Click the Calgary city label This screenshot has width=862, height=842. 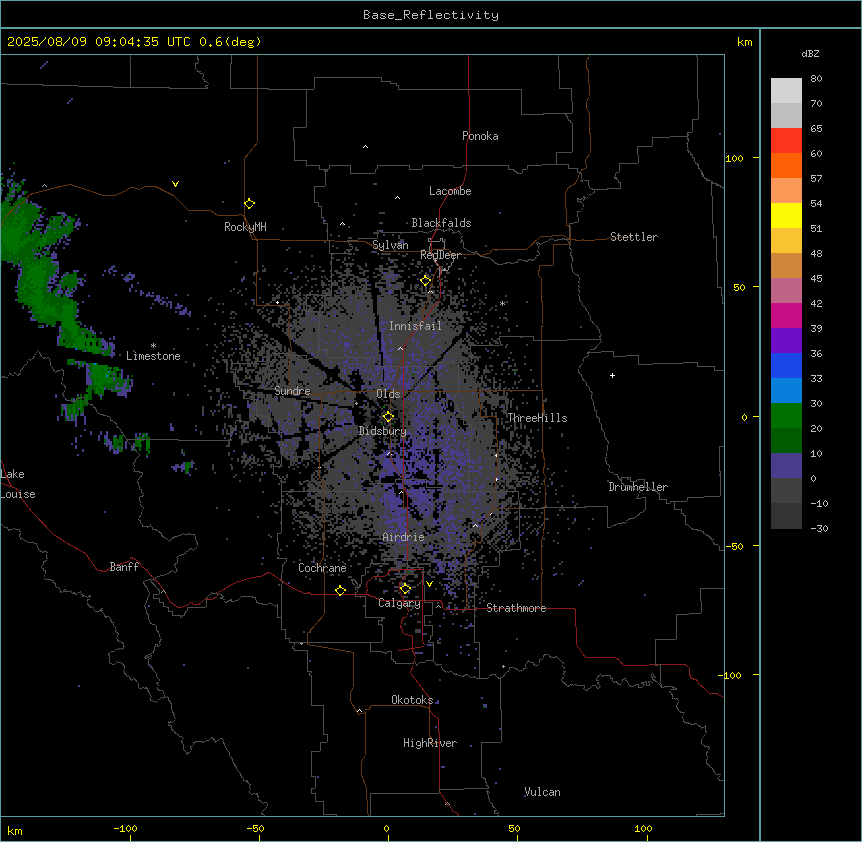tap(399, 603)
